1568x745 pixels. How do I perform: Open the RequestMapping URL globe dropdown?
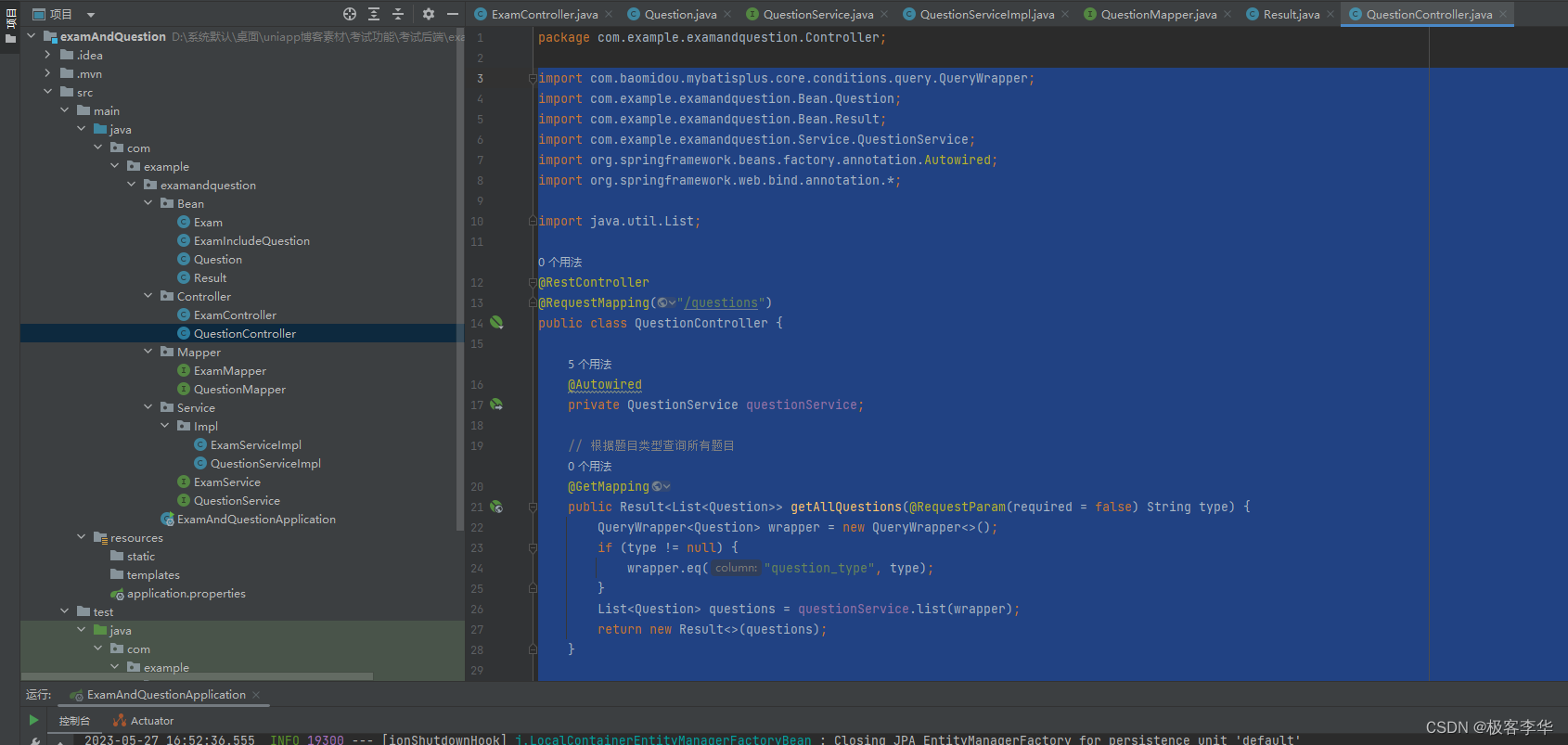click(x=666, y=302)
